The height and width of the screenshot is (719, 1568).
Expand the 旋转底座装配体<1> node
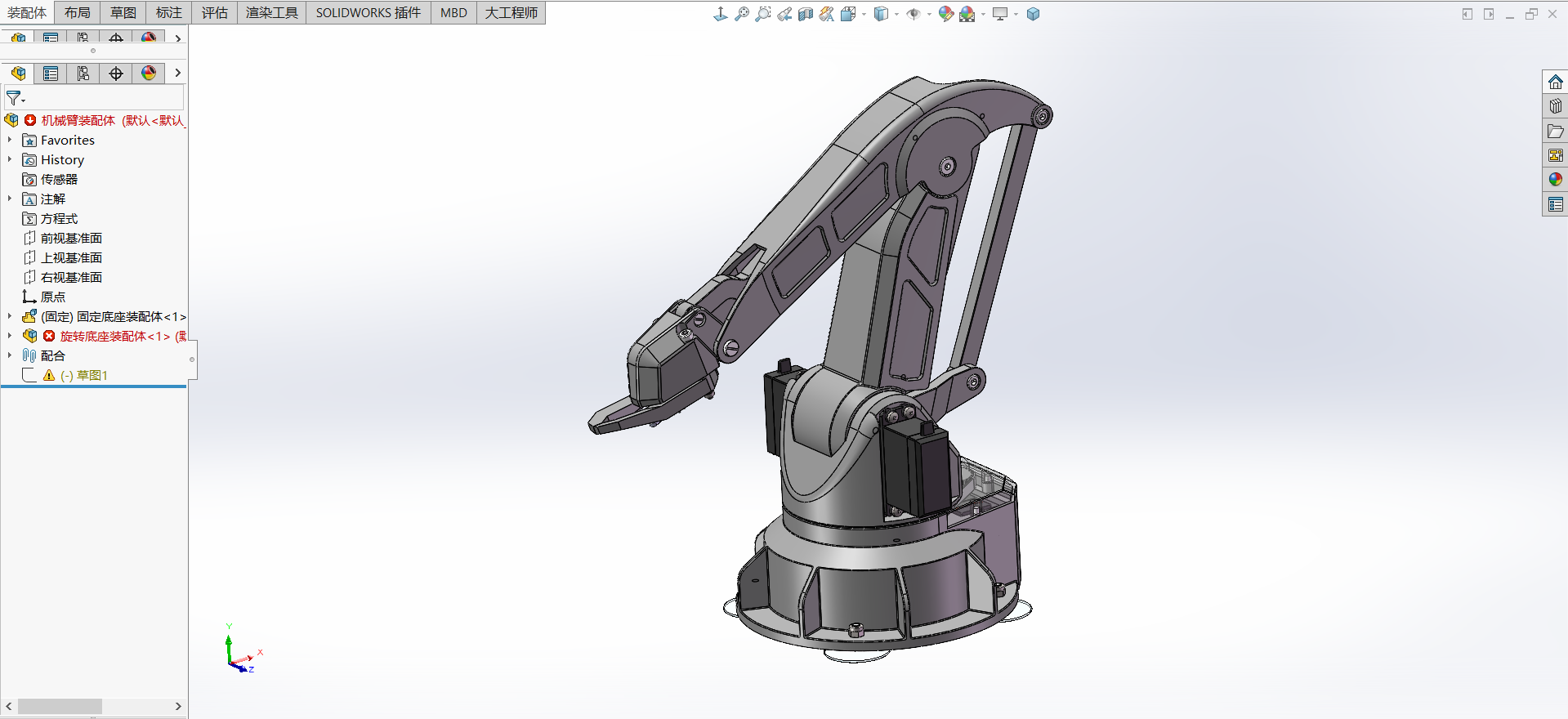[x=10, y=337]
